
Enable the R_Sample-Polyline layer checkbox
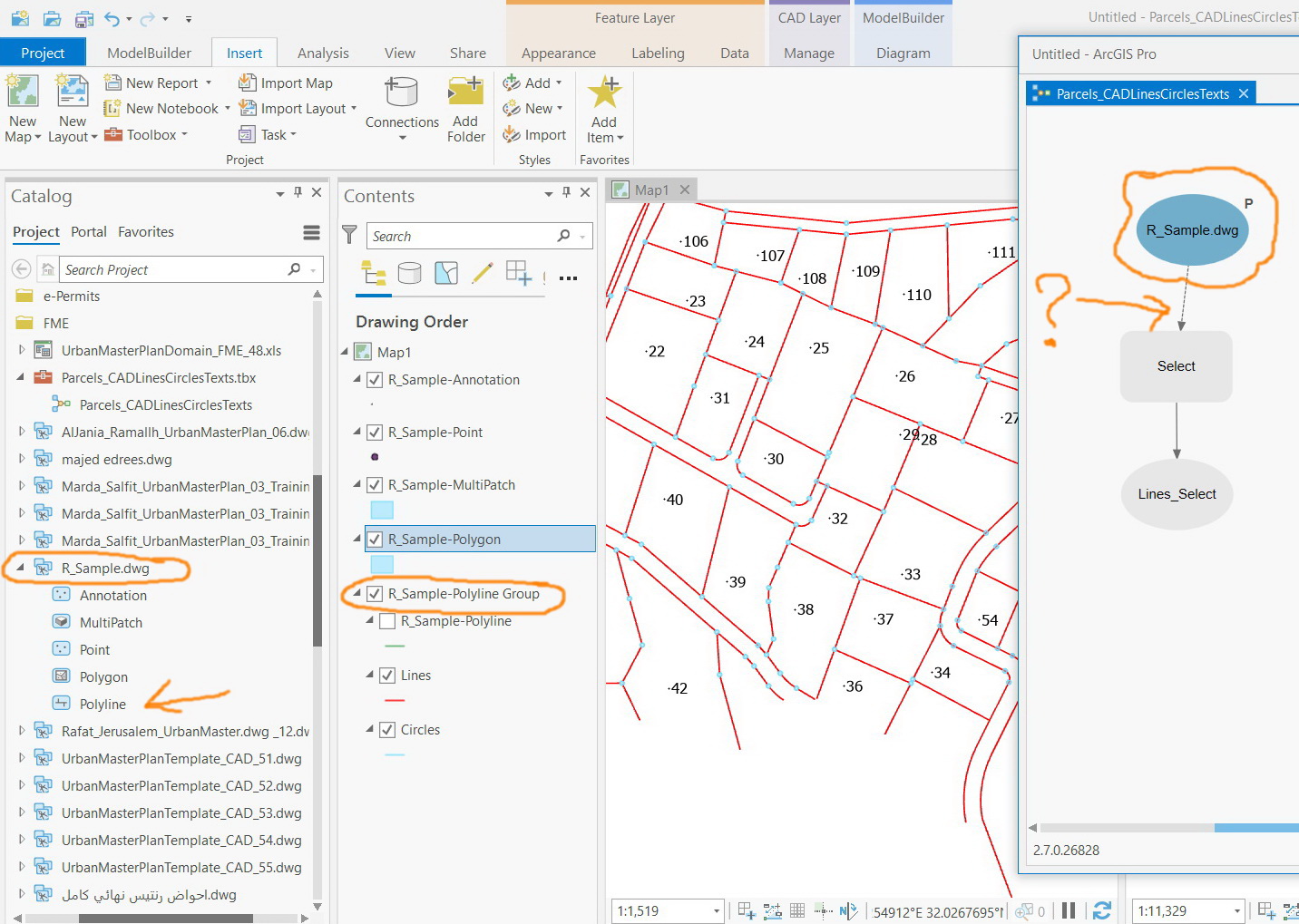tap(387, 621)
